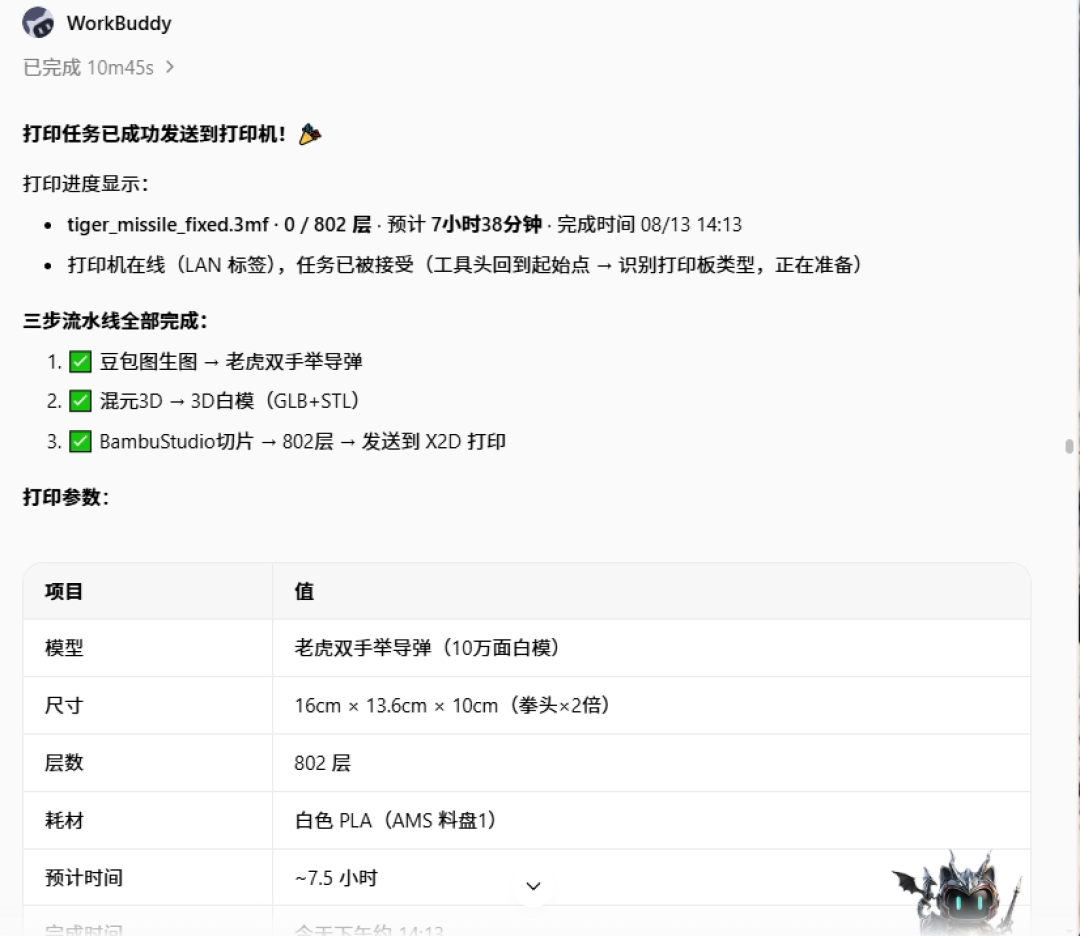Click the 0 / 802 层 progress text
The height and width of the screenshot is (936, 1080).
click(x=327, y=225)
